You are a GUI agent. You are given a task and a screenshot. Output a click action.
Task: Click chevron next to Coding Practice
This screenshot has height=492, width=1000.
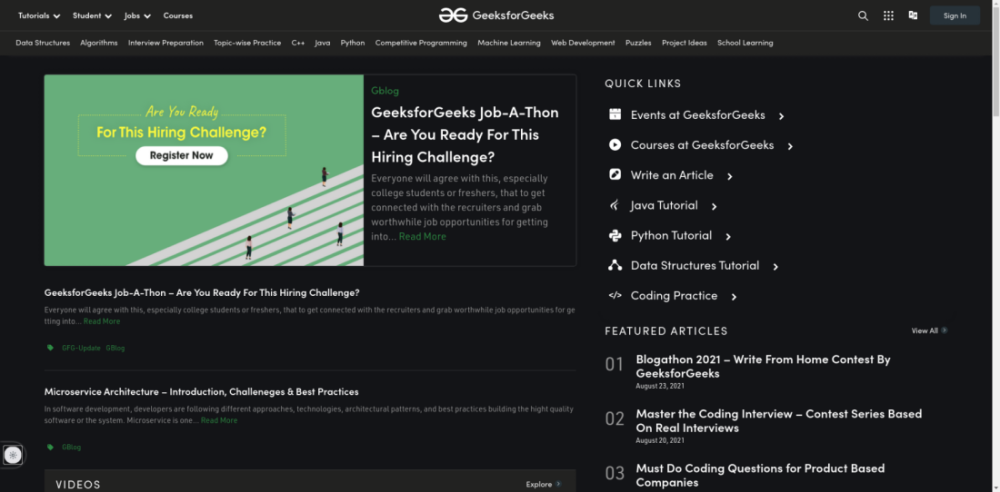(x=734, y=297)
